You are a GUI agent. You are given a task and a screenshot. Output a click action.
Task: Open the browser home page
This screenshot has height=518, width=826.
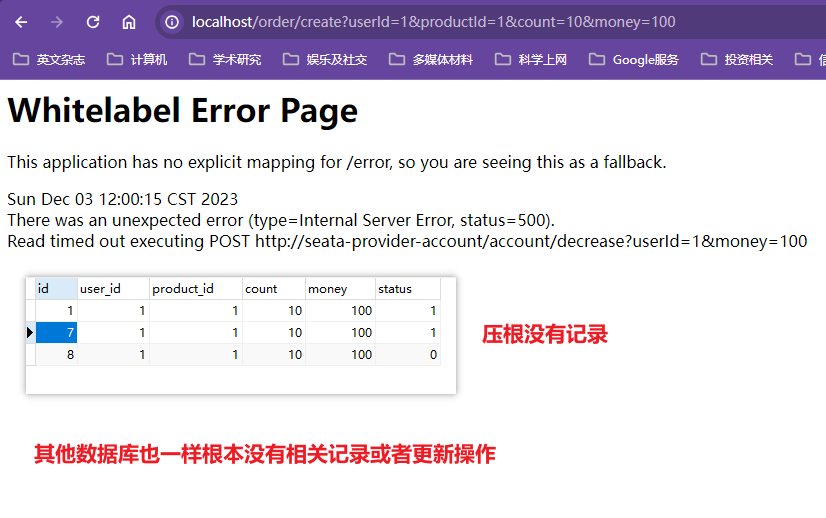point(129,22)
